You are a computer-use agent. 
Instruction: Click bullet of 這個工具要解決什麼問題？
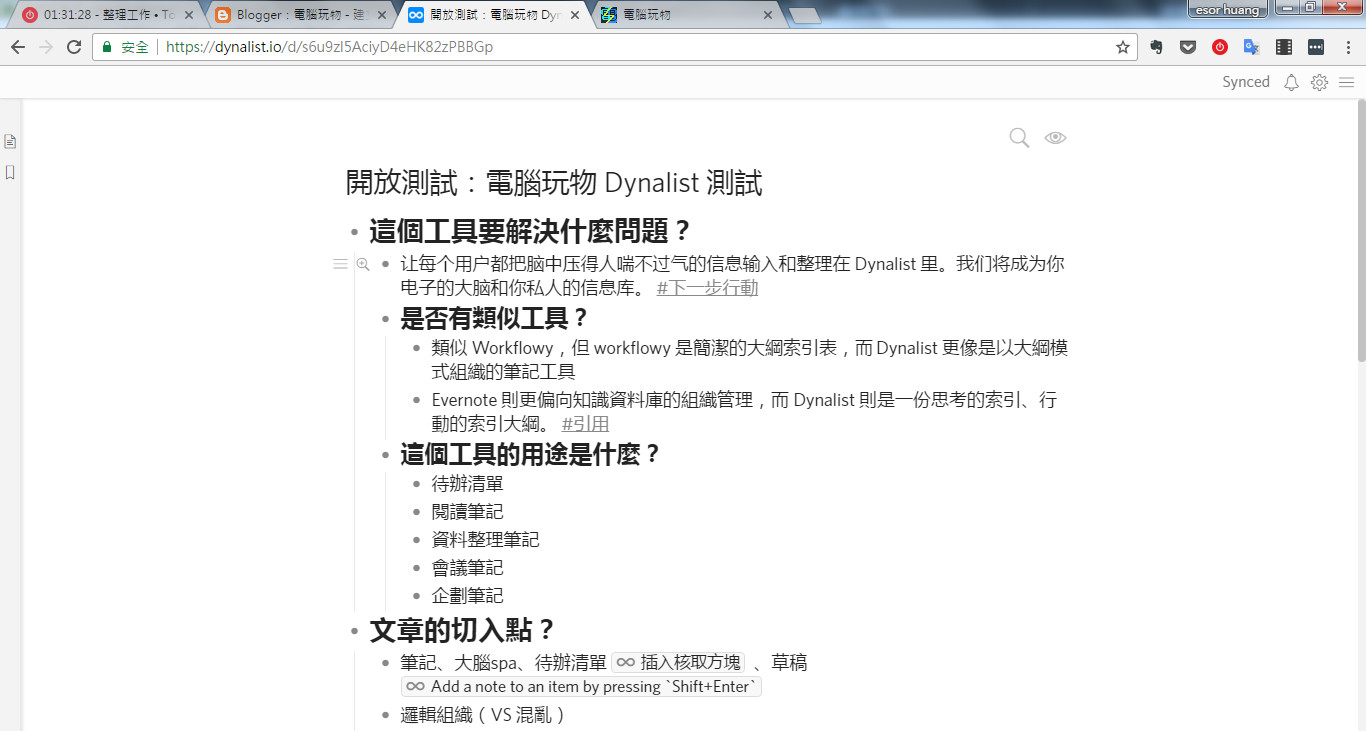tap(354, 233)
